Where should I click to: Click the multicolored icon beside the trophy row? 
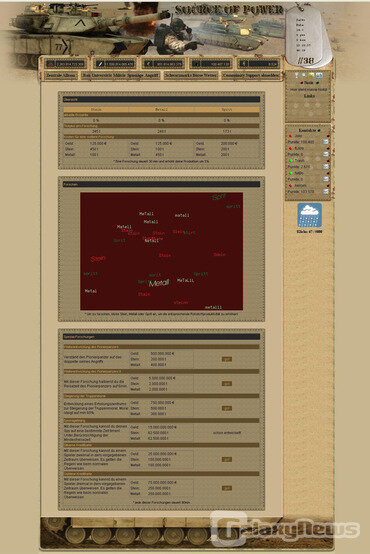[319, 75]
